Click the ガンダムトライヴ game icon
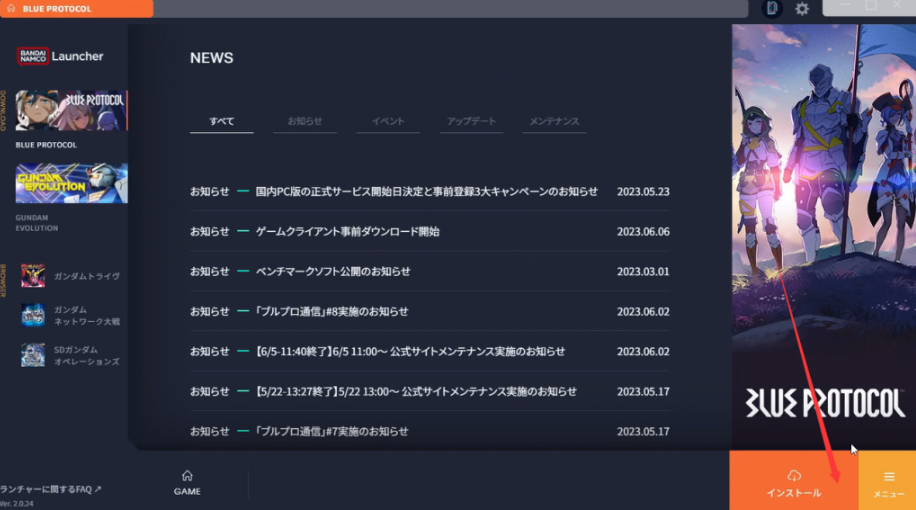Image resolution: width=916 pixels, height=510 pixels. point(33,276)
